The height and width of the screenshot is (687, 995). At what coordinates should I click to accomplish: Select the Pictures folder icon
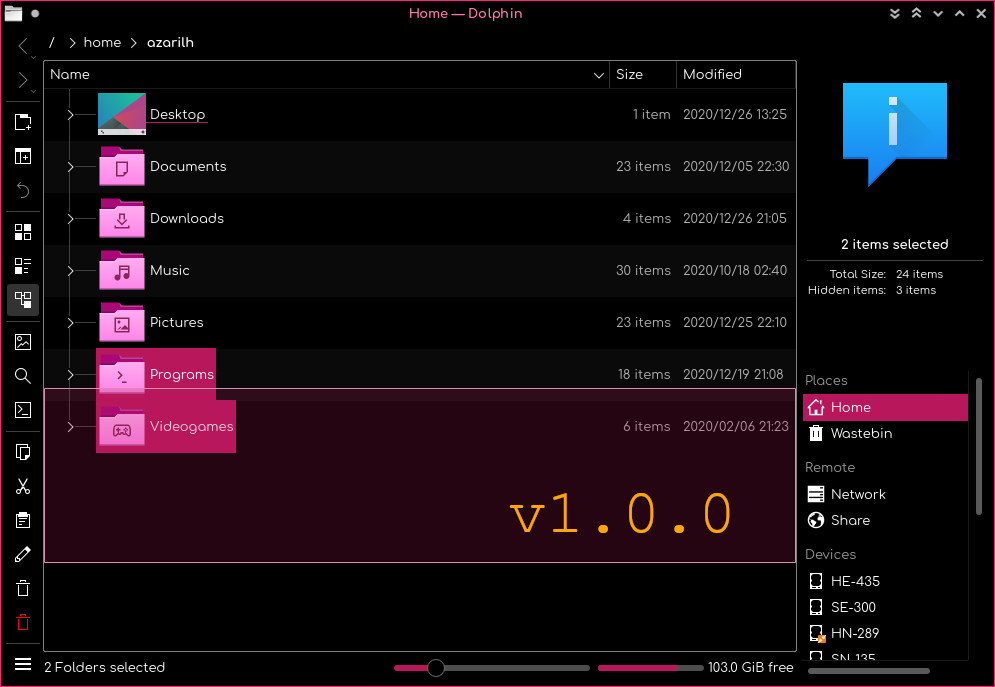(122, 322)
